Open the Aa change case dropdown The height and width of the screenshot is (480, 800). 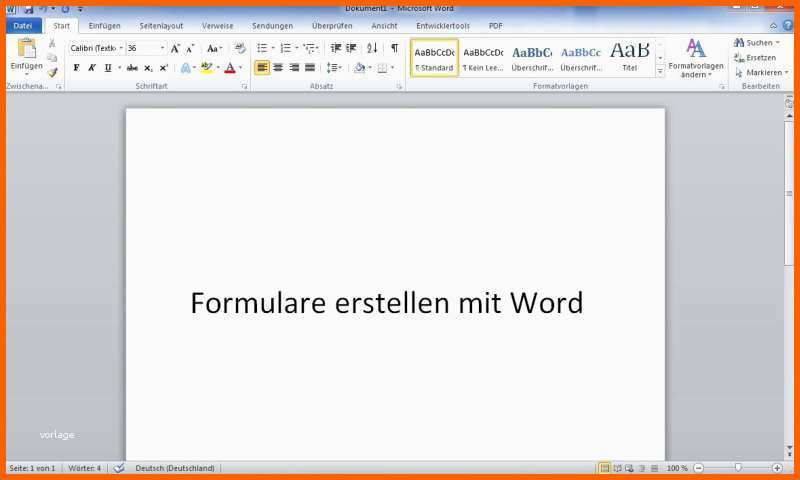[x=214, y=48]
